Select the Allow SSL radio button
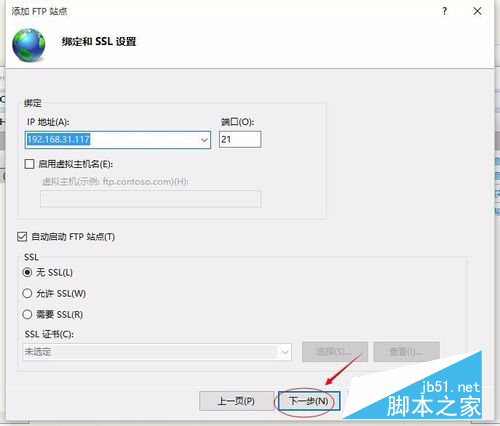This screenshot has width=500, height=426. 27,293
